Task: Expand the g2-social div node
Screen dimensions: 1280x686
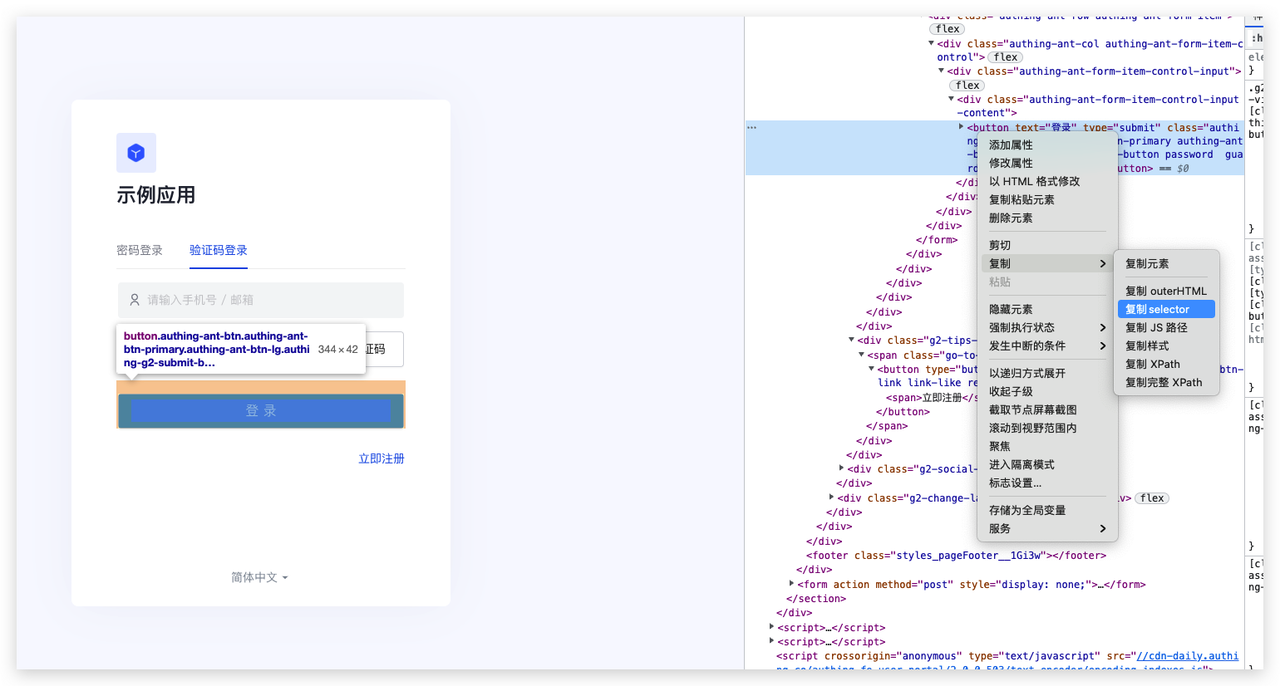Action: coord(841,469)
